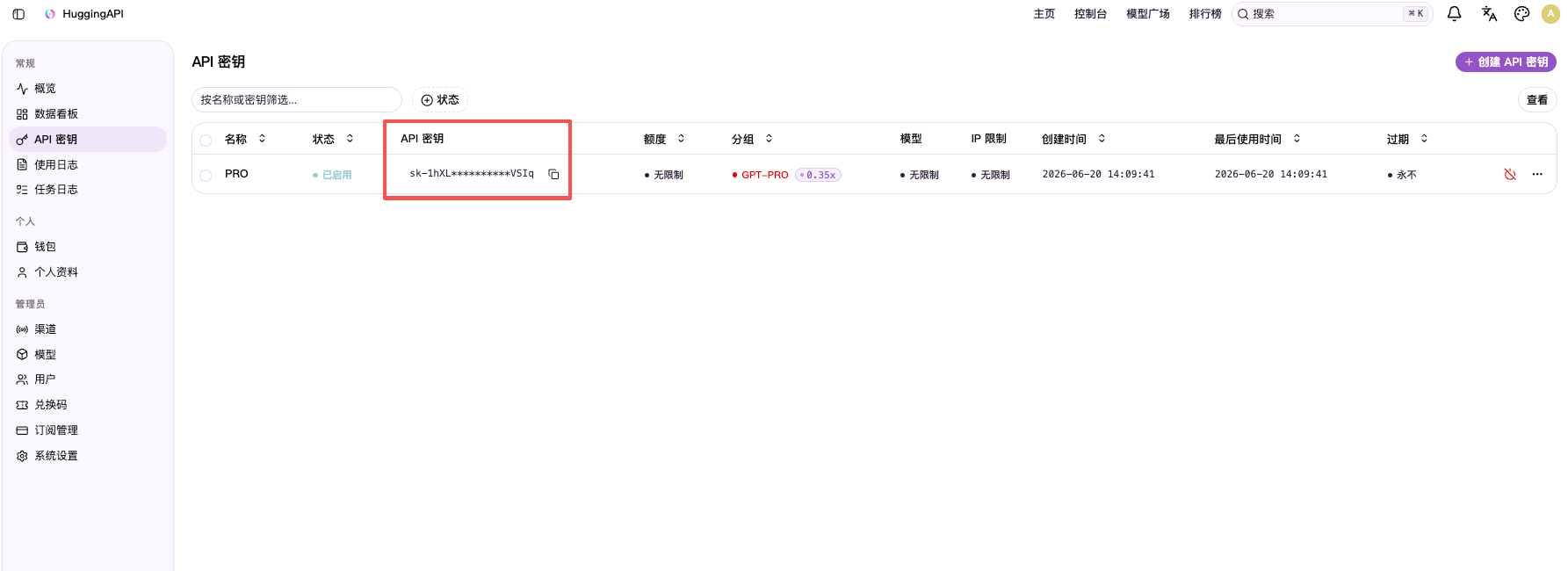Open 排行榜 in top navigation
This screenshot has height=571, width=1568.
point(1205,14)
